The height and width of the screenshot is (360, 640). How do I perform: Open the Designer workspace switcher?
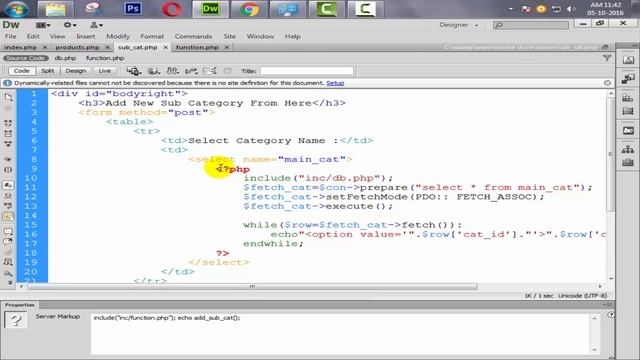458,25
